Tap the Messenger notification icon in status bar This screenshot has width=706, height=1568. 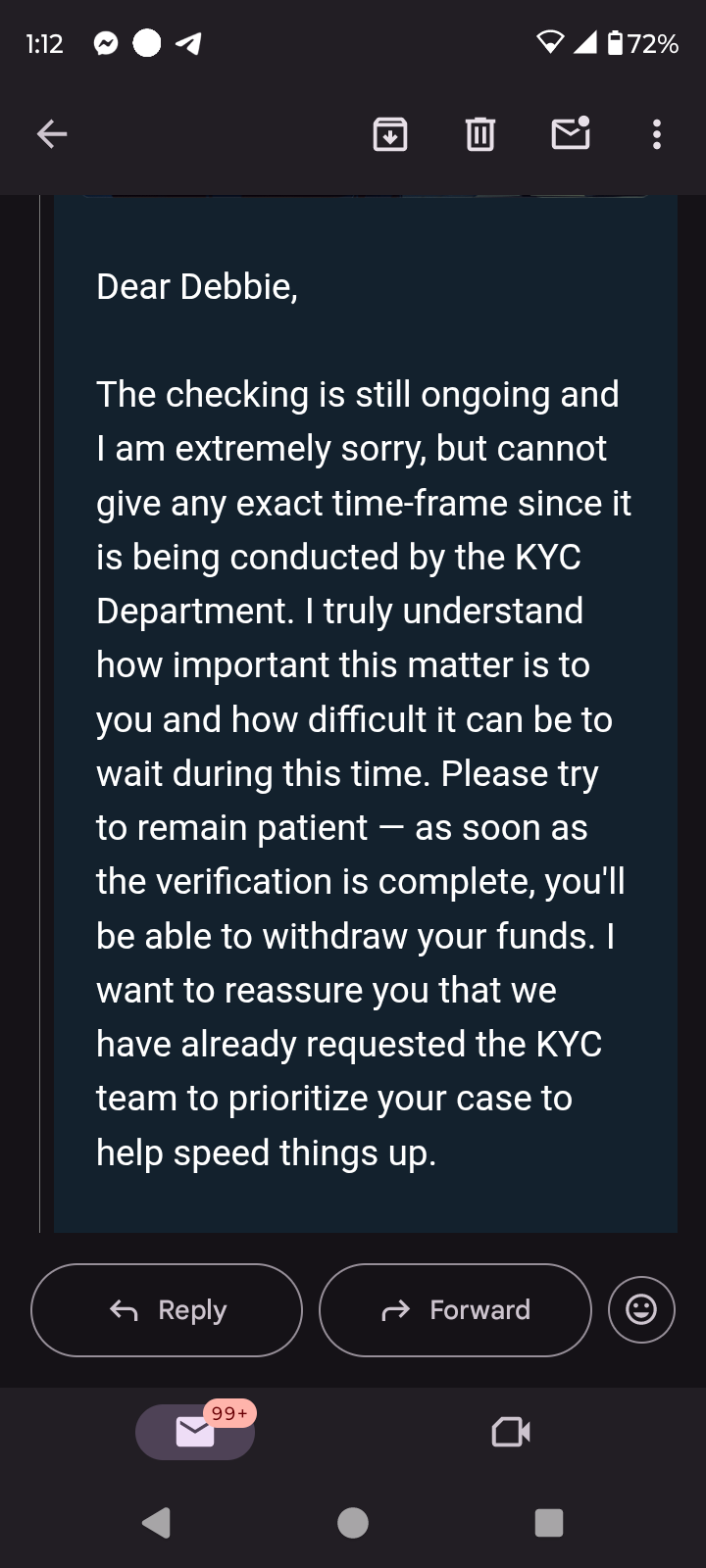[106, 44]
